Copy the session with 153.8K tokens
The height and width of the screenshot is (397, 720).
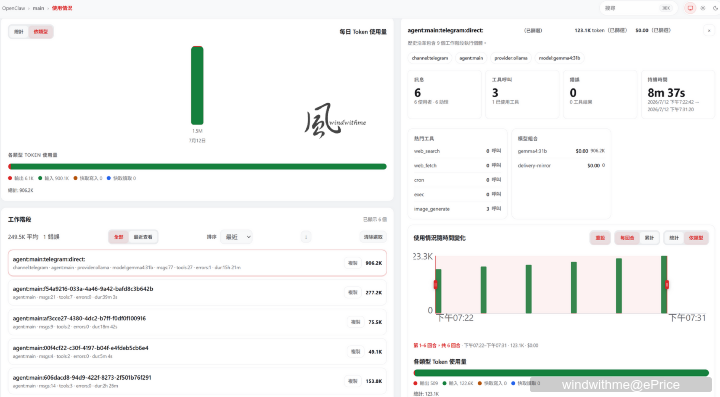point(352,381)
